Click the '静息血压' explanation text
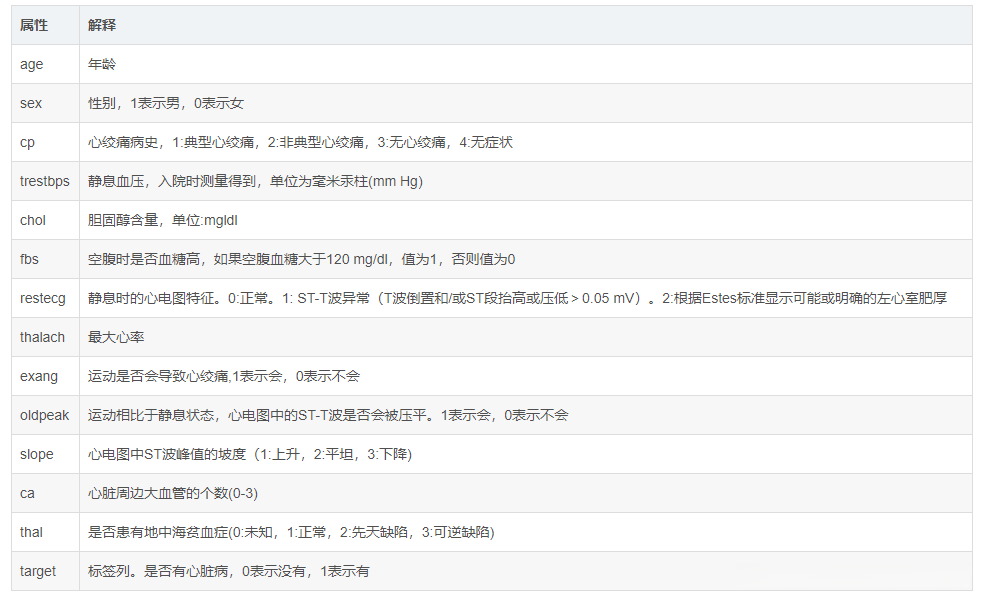The height and width of the screenshot is (596, 983). pyautogui.click(x=116, y=181)
